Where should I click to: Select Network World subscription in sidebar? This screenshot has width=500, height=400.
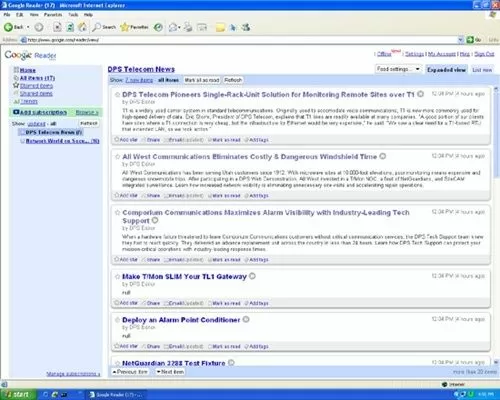click(63, 141)
